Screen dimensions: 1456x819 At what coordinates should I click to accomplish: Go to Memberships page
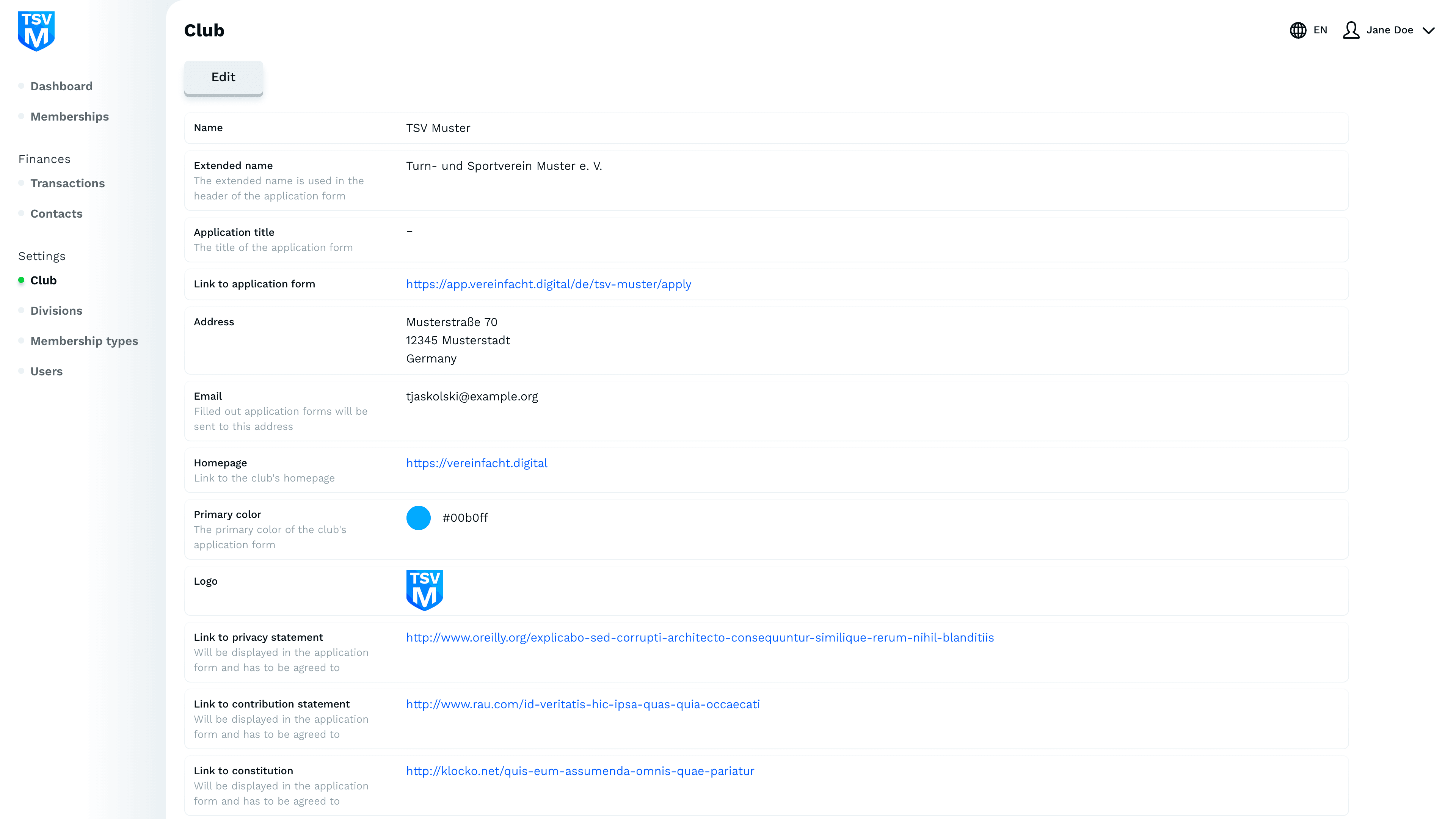(69, 116)
